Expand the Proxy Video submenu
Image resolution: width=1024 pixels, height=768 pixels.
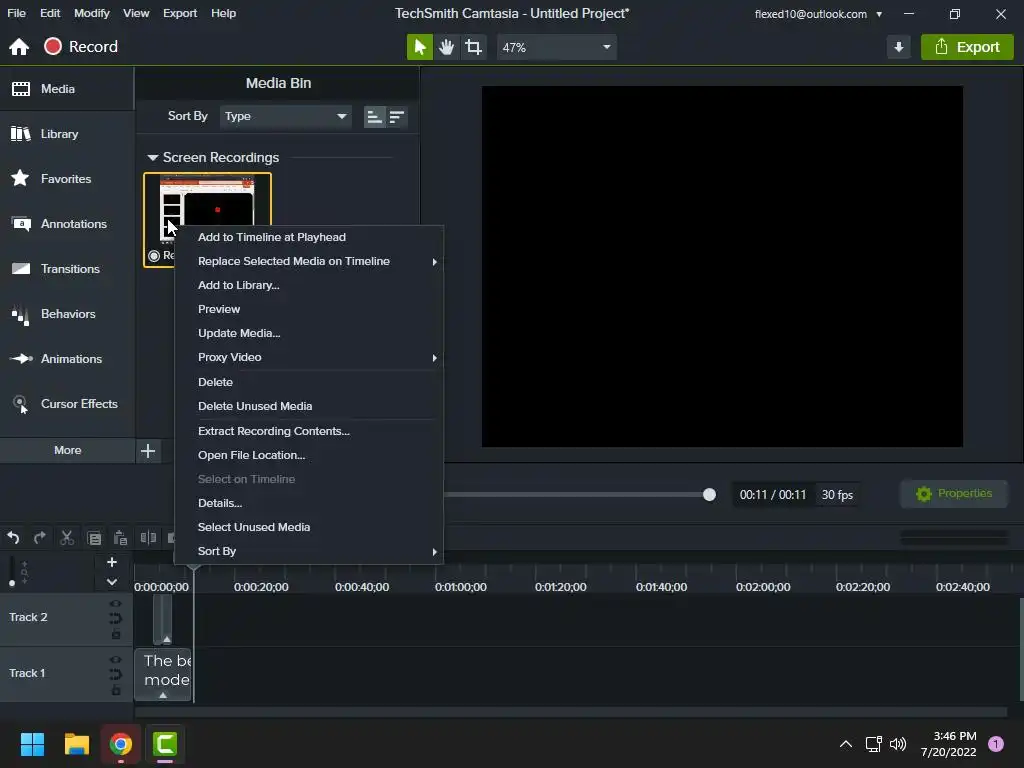click(309, 357)
